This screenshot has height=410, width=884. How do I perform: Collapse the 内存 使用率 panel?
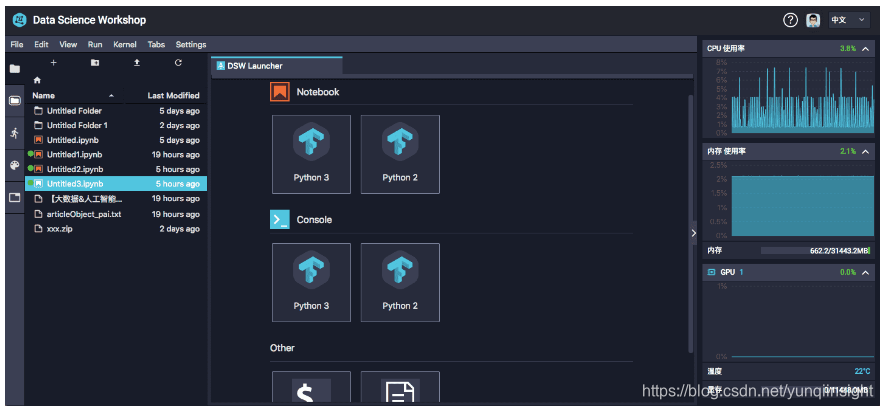[x=865, y=152]
